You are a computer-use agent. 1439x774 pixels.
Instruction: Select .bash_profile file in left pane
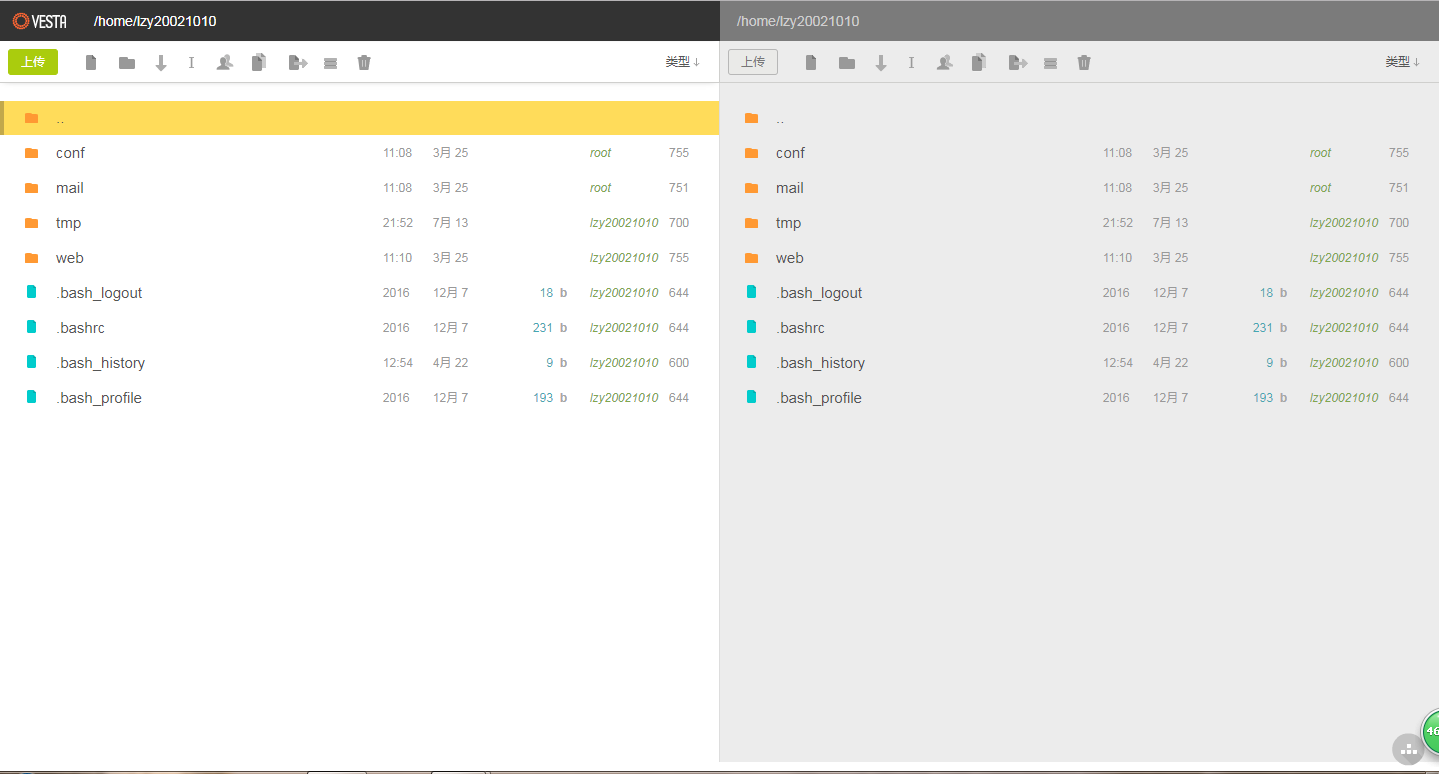(360, 398)
